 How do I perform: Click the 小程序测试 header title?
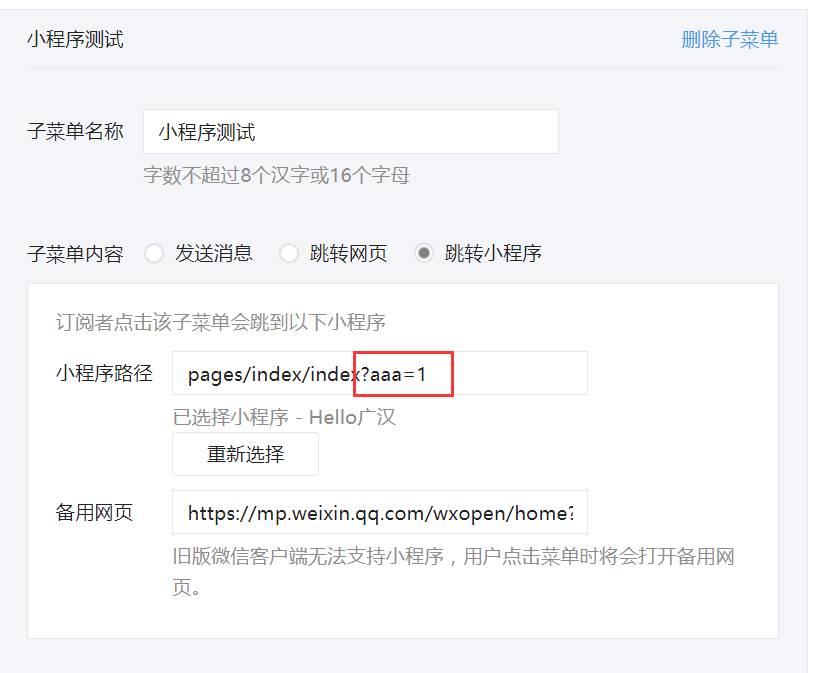[75, 39]
